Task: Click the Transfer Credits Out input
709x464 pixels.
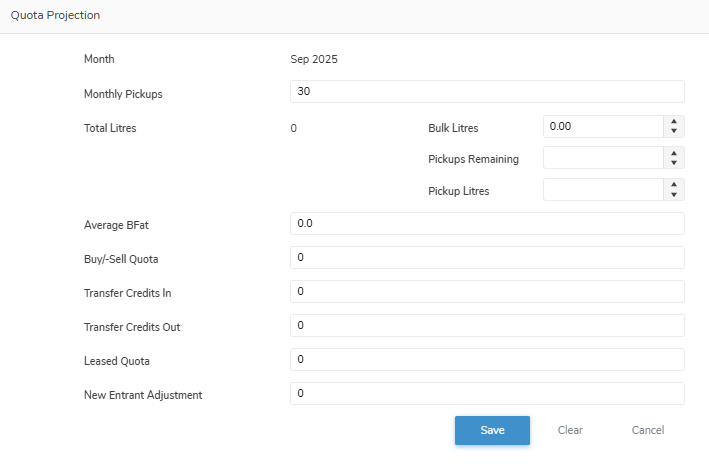Action: pyautogui.click(x=486, y=326)
